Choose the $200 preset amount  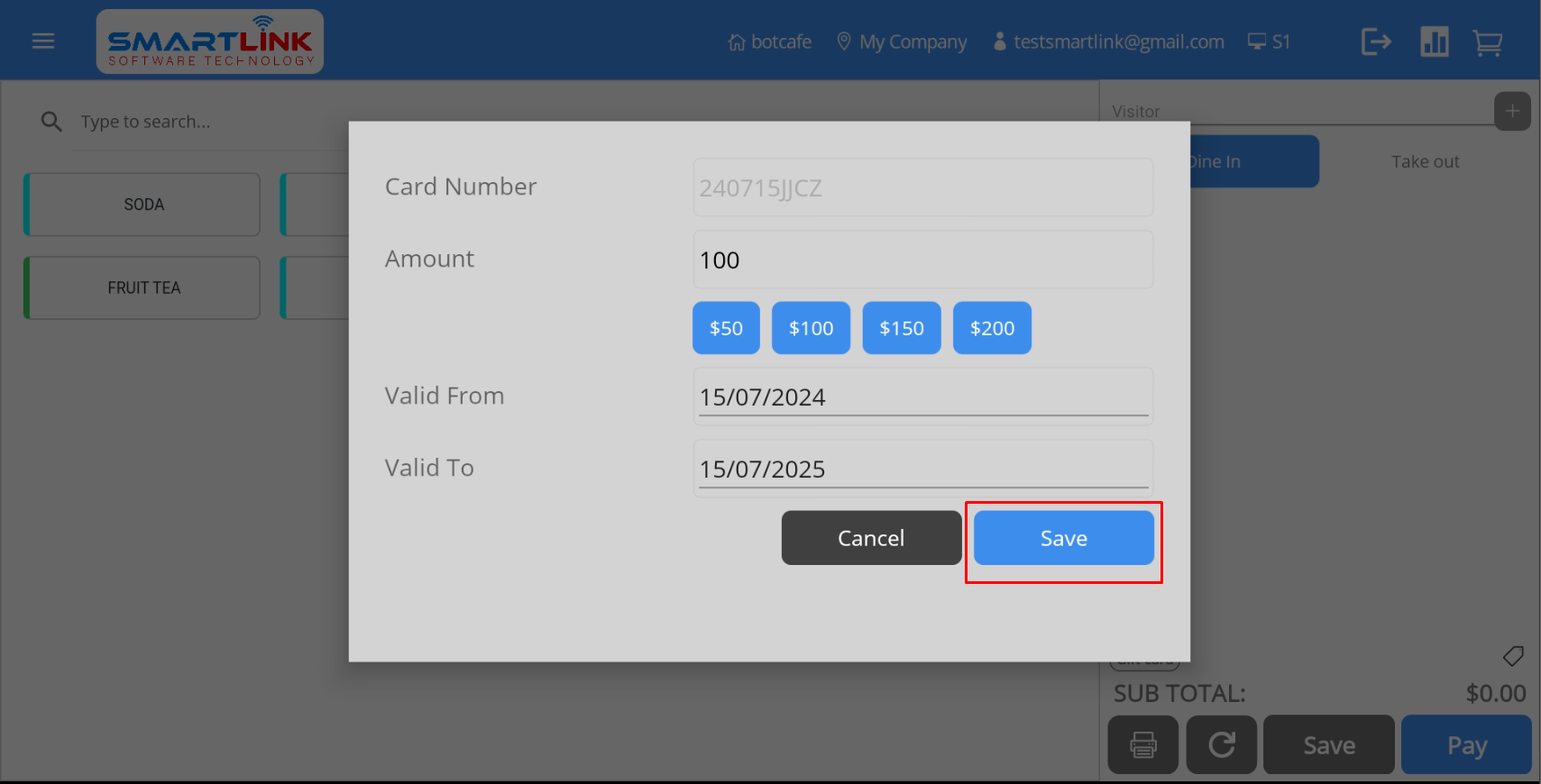[x=992, y=328]
